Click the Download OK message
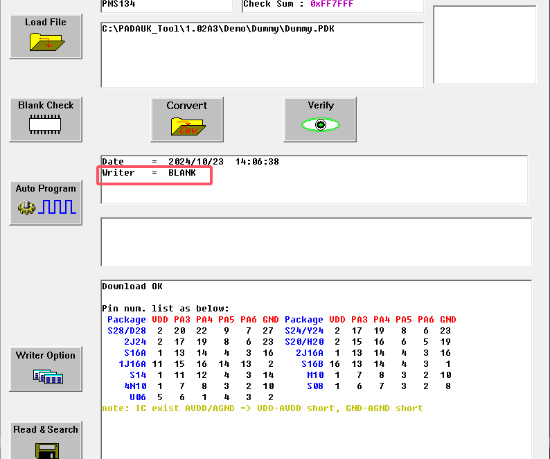Viewport: 550px width, 459px height. [x=132, y=286]
